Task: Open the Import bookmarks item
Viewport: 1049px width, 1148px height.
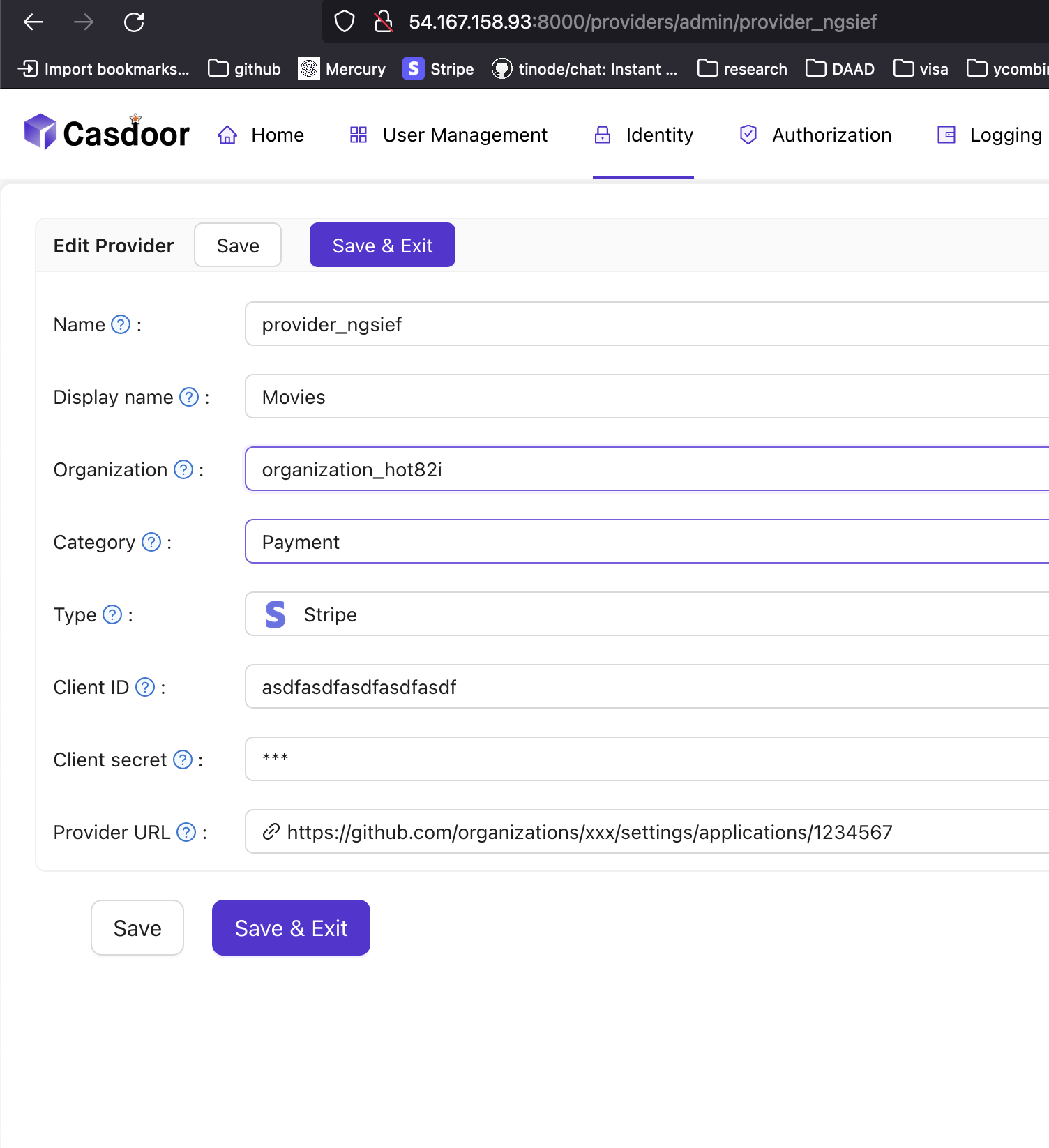Action: tap(103, 69)
